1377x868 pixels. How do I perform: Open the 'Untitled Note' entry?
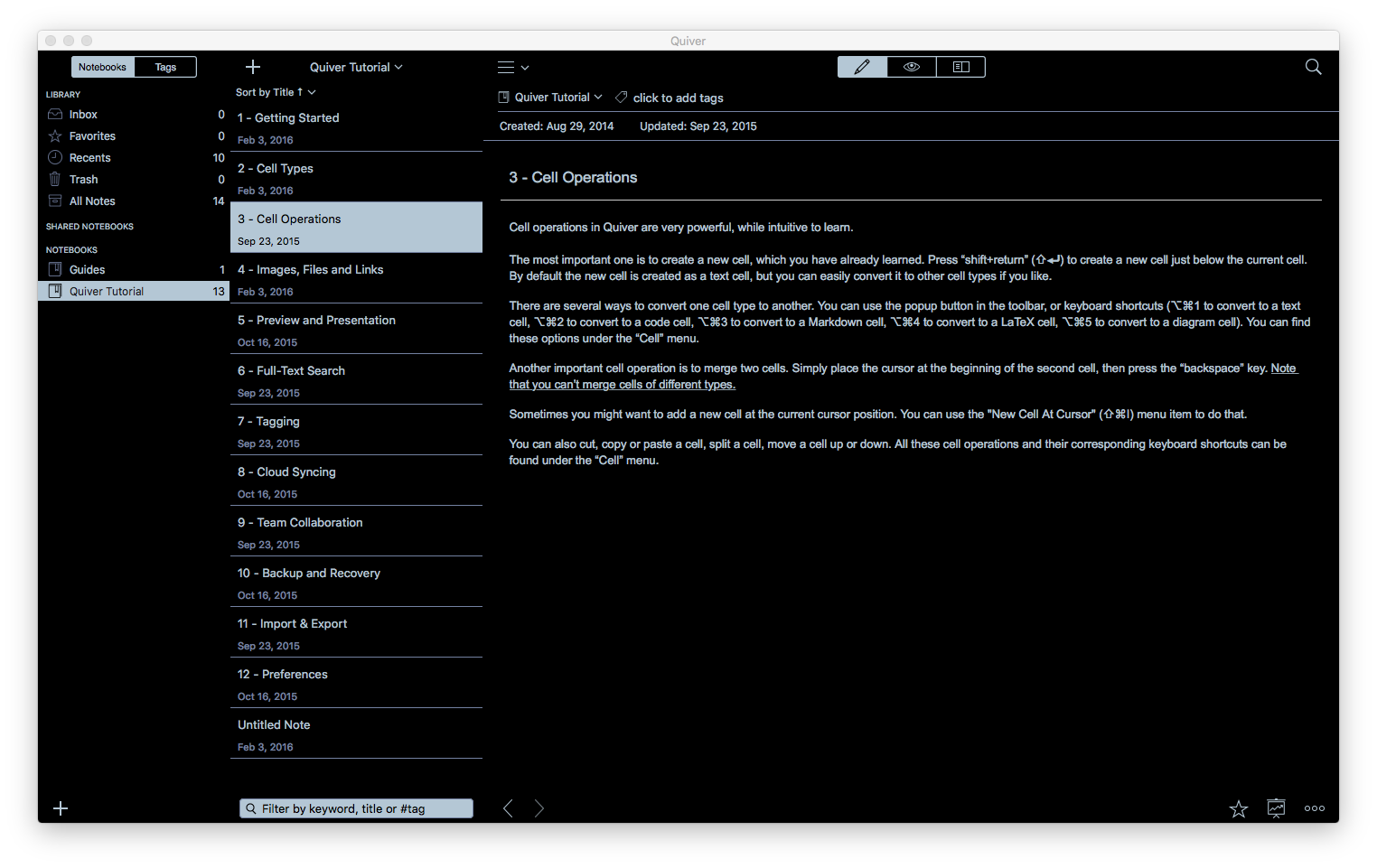coord(356,733)
